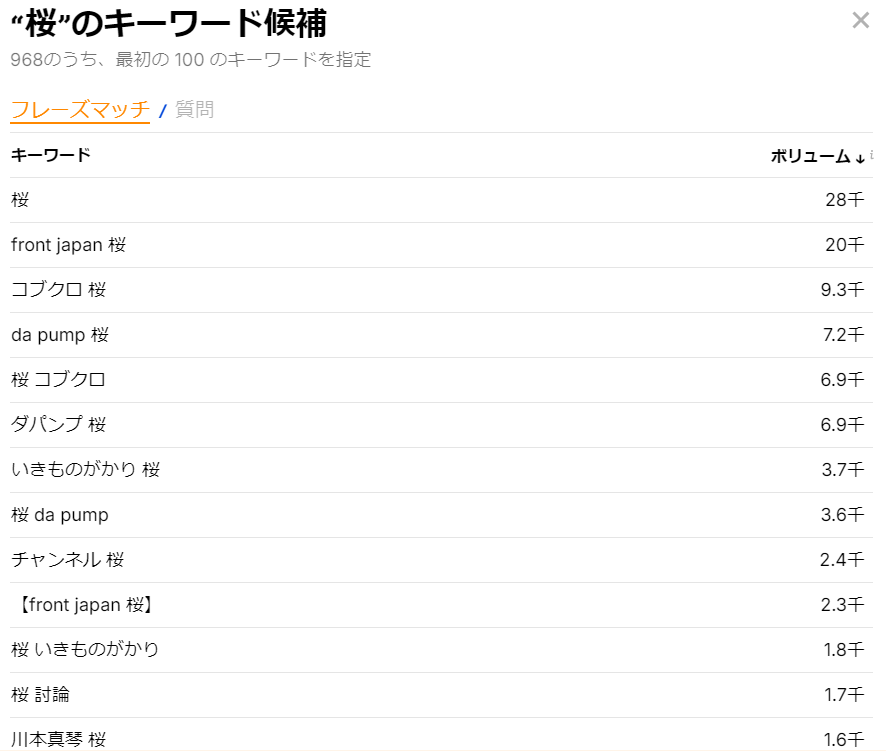Close the keyword suggestions dialog
Image resolution: width=886 pixels, height=751 pixels.
pyautogui.click(x=861, y=19)
